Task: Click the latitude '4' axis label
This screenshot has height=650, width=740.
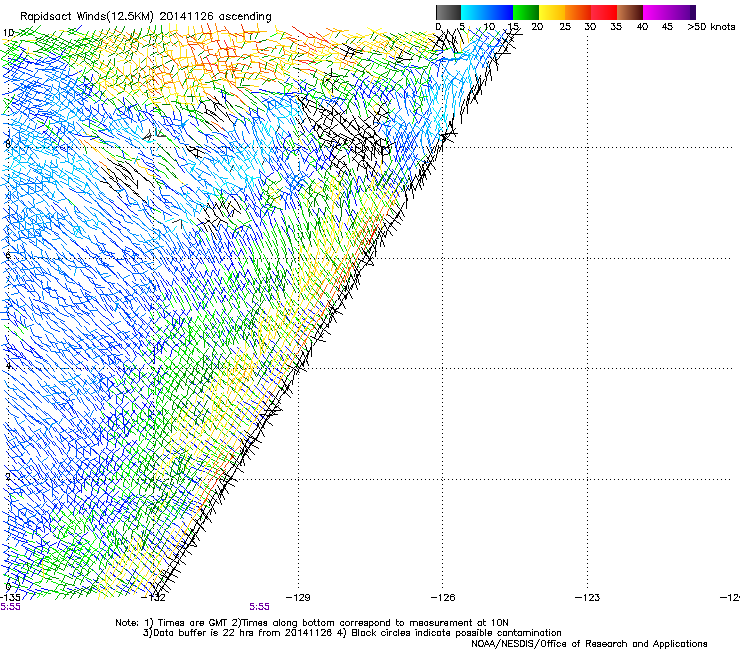Action: [x=8, y=365]
